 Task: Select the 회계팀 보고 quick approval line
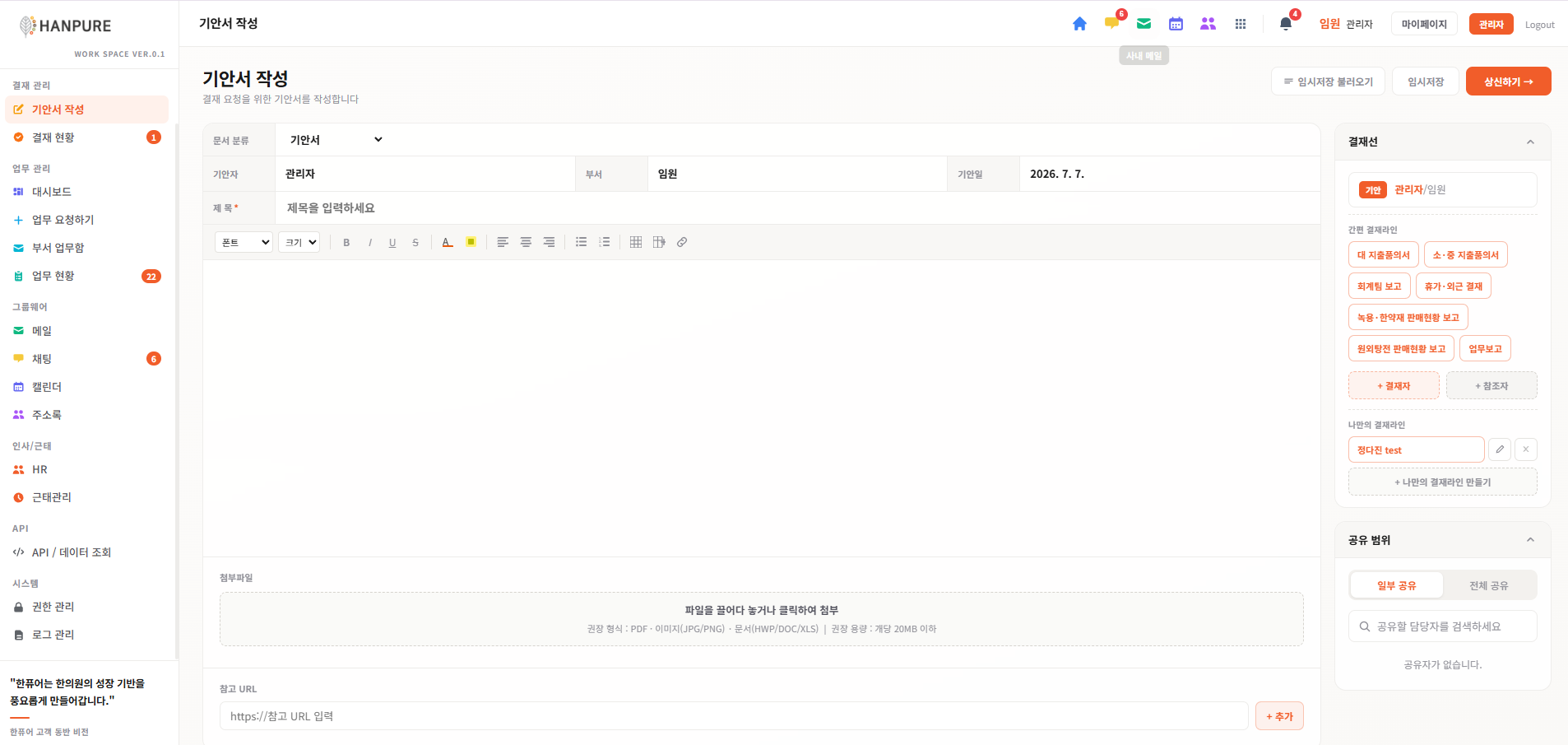[1379, 286]
